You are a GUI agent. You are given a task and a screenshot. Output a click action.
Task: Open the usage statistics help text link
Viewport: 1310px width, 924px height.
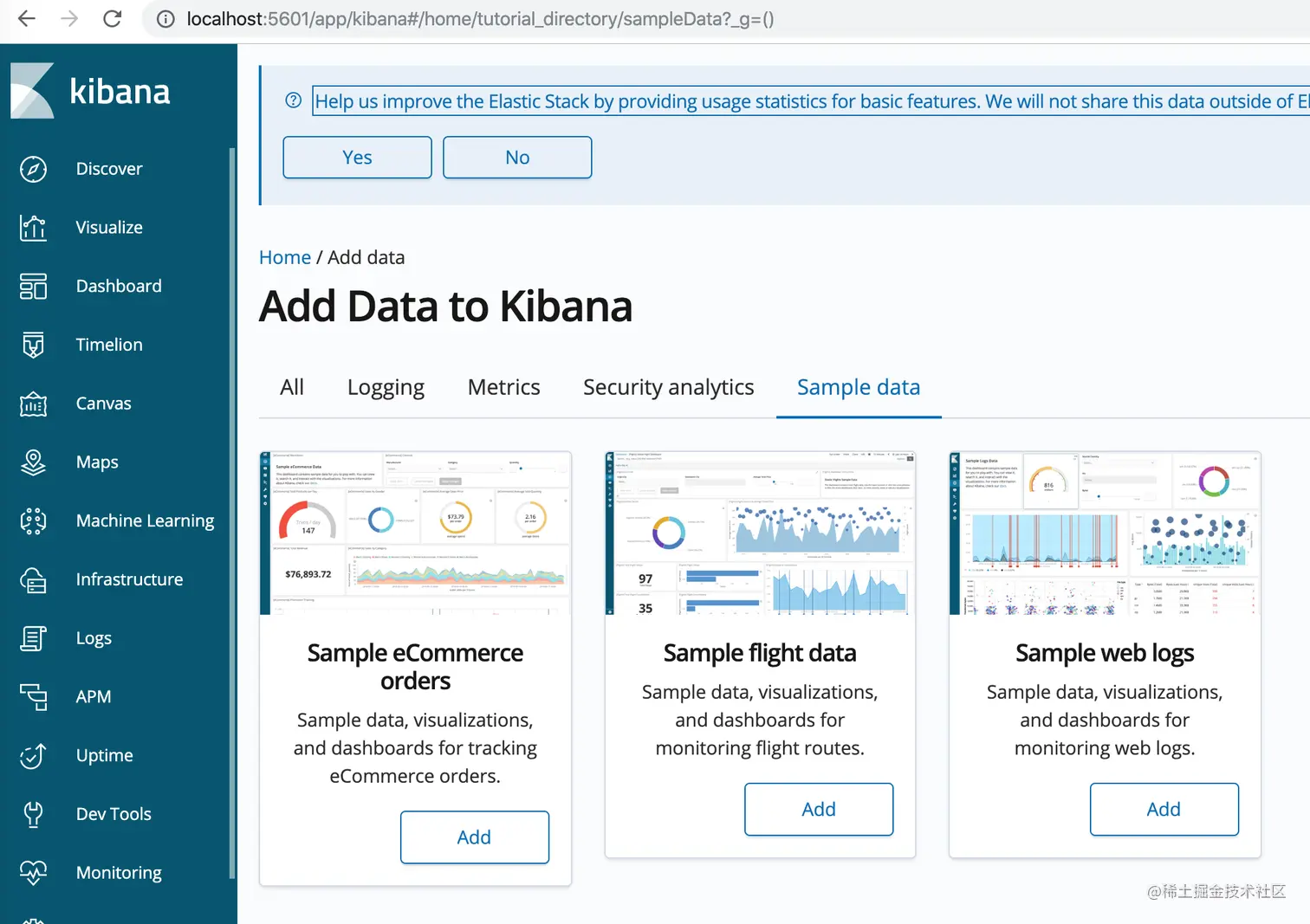[x=811, y=101]
